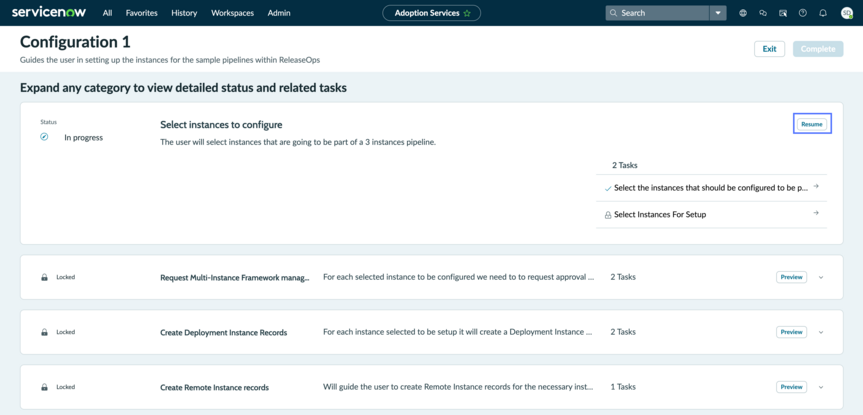
Task: Open the chat bubbles icon
Action: coord(763,13)
